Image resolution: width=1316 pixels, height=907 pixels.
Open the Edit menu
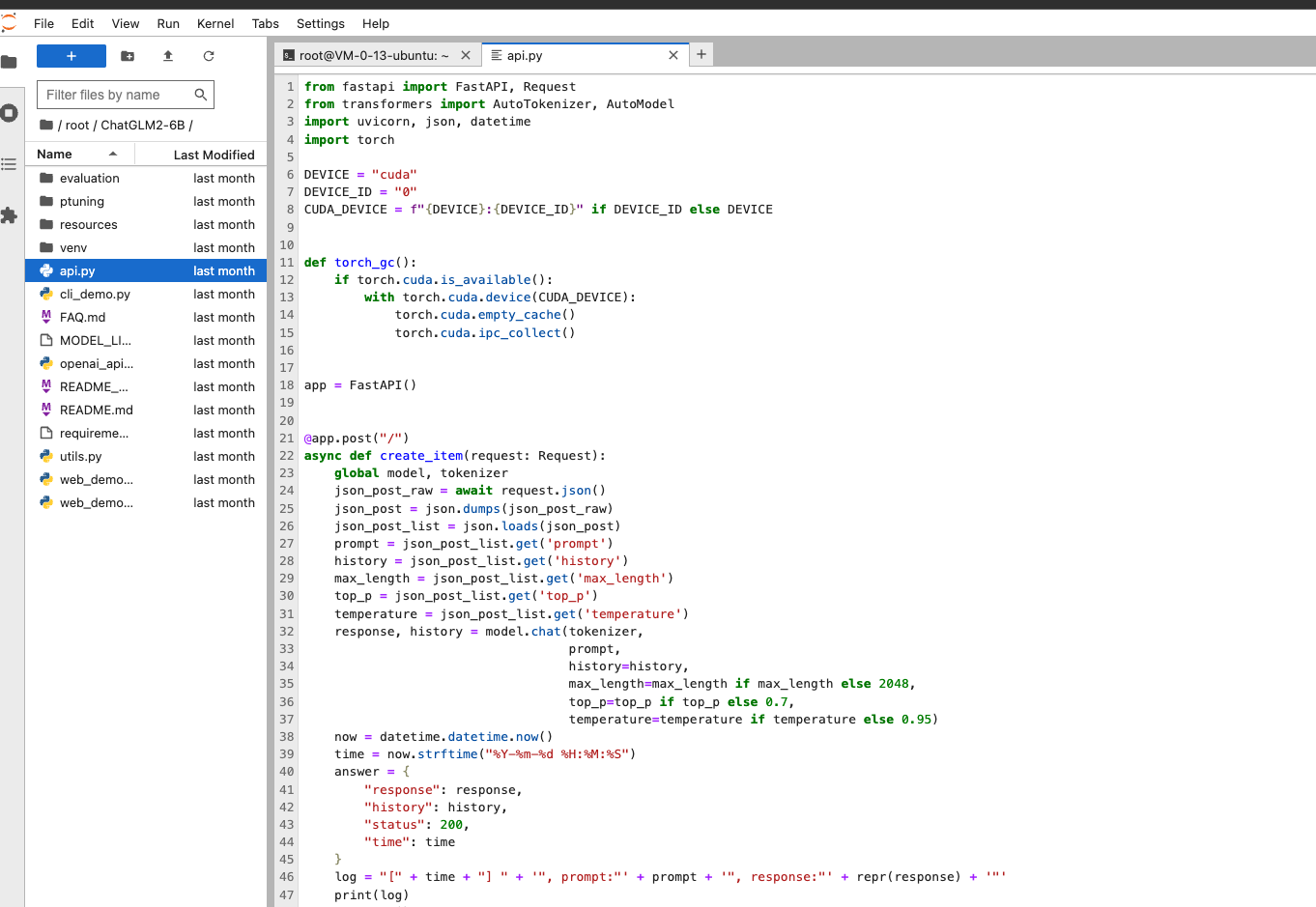[83, 23]
